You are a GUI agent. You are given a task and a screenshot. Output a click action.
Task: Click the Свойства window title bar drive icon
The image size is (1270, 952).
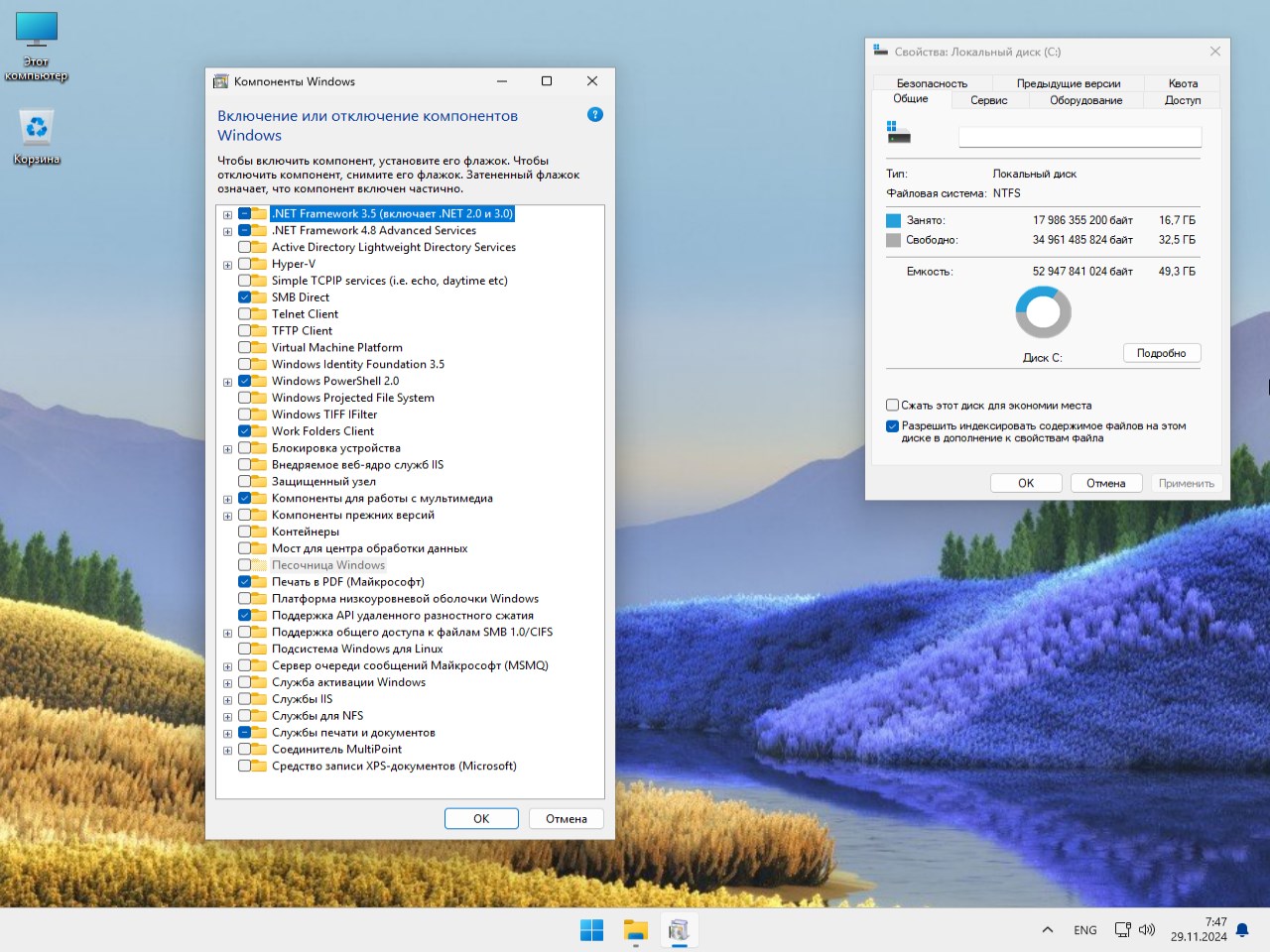(880, 51)
